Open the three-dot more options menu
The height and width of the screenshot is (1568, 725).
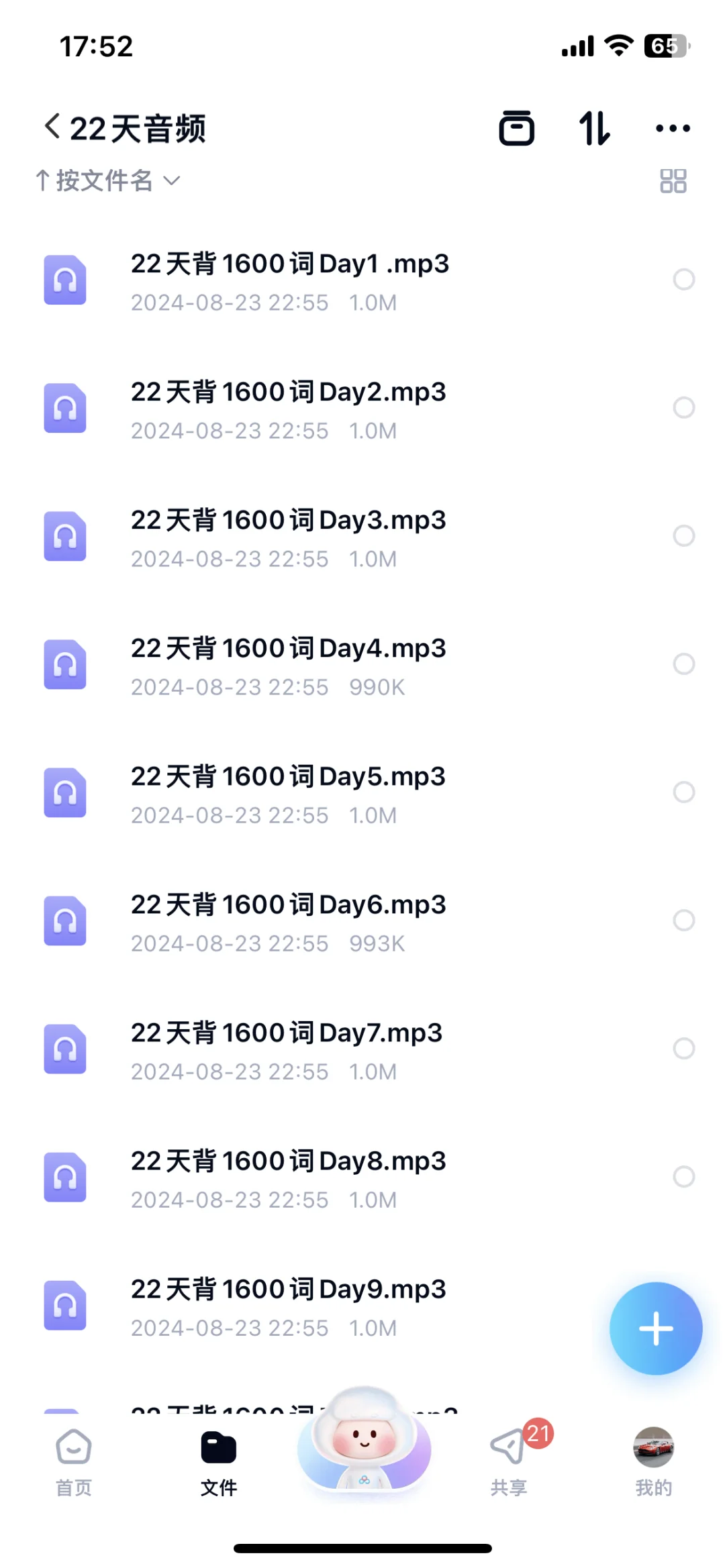(673, 128)
